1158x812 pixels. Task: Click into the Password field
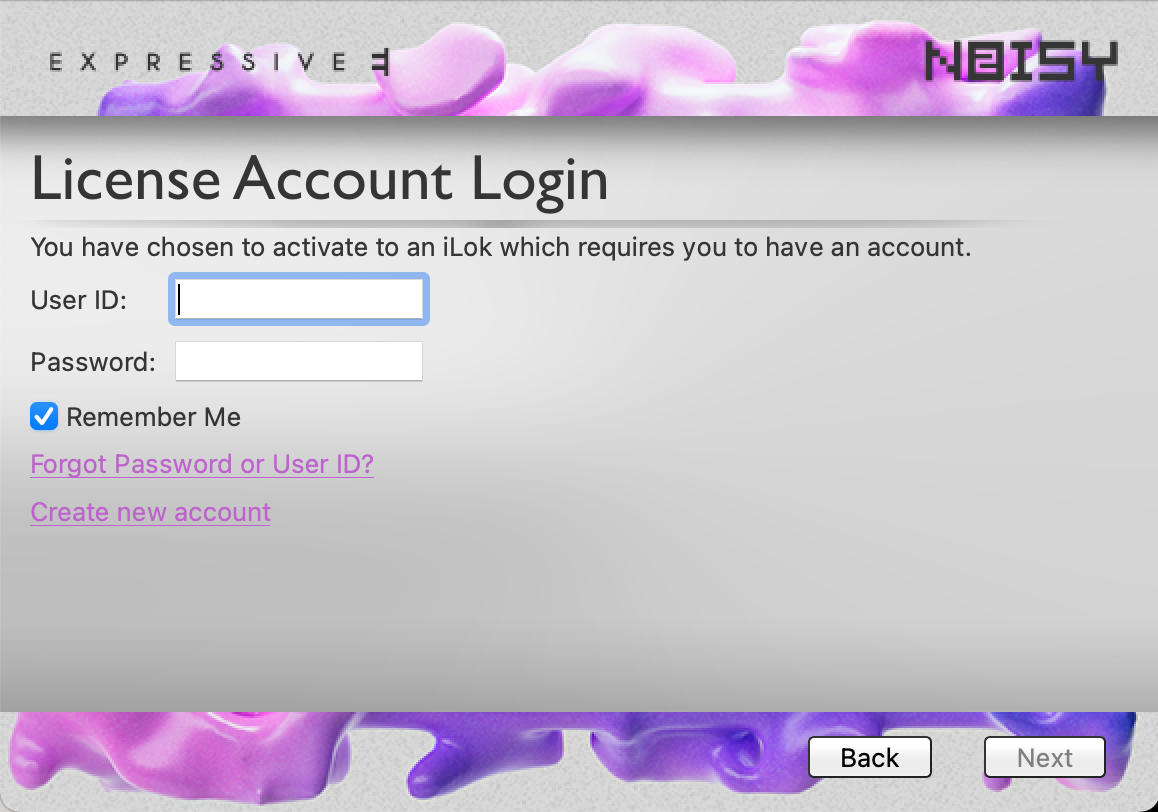(299, 361)
